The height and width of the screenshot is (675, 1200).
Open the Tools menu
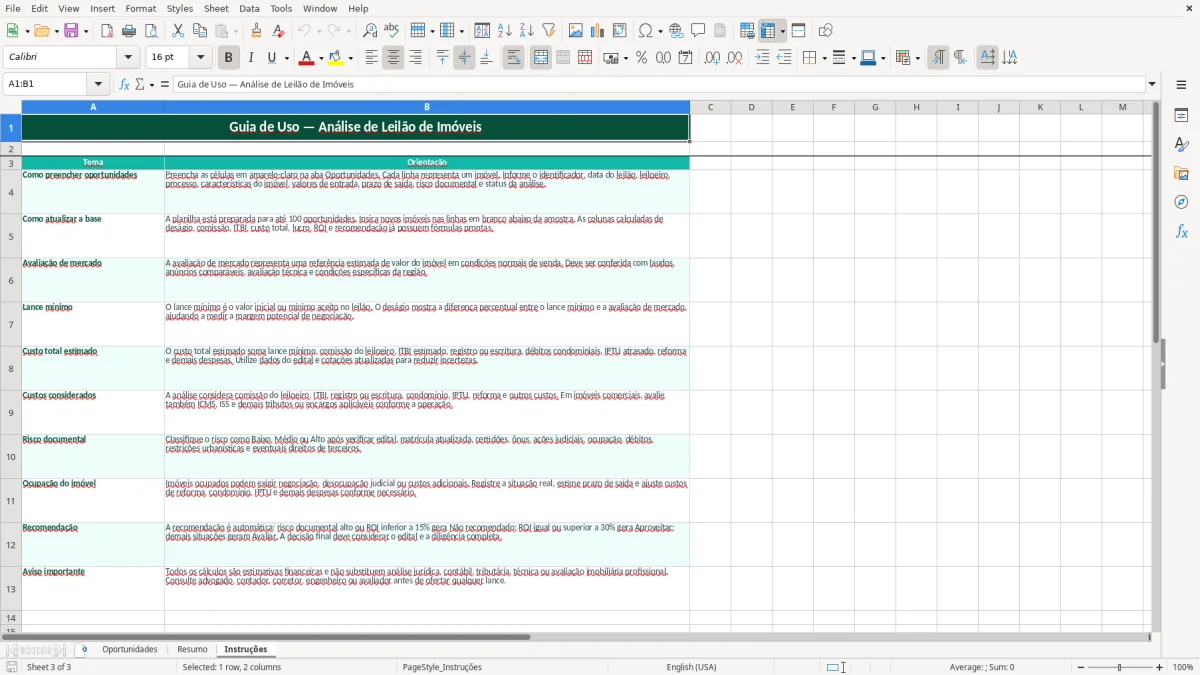pyautogui.click(x=281, y=8)
